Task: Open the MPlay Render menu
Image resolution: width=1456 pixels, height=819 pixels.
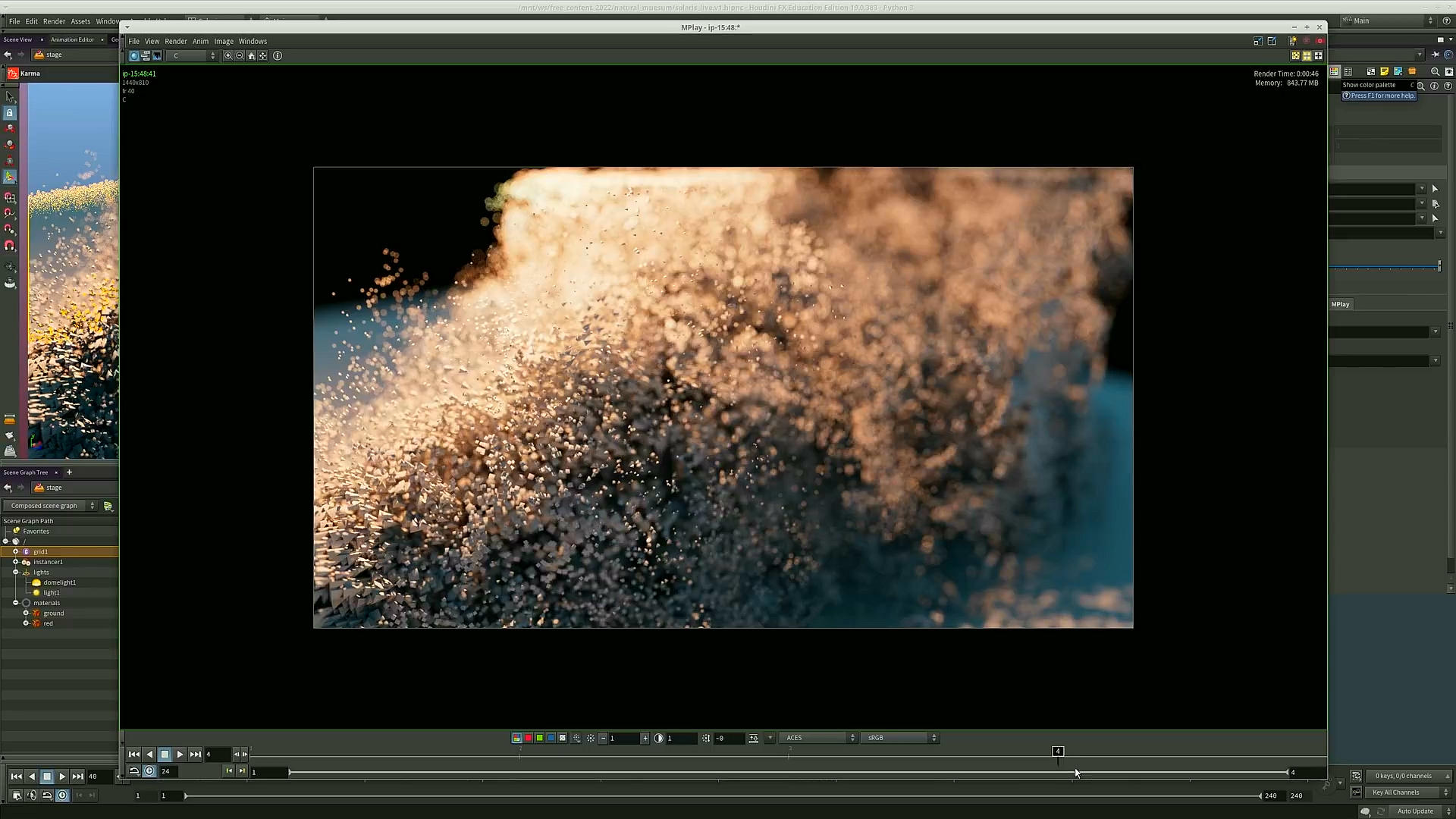Action: click(x=175, y=42)
